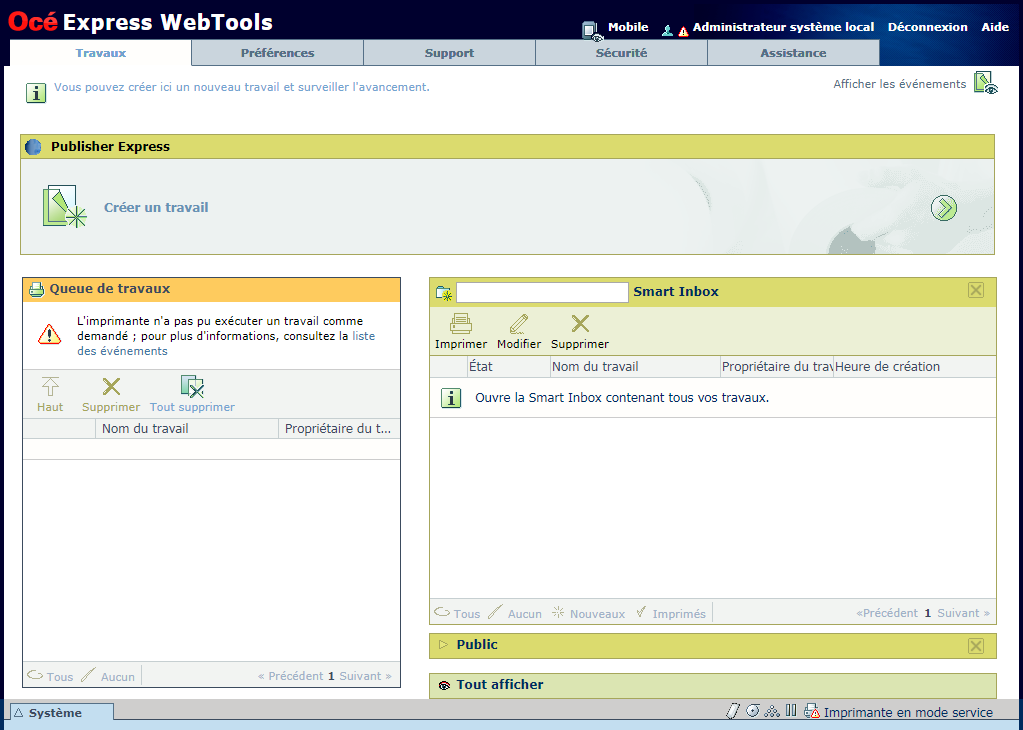Open the Travaux tab

[x=100, y=53]
